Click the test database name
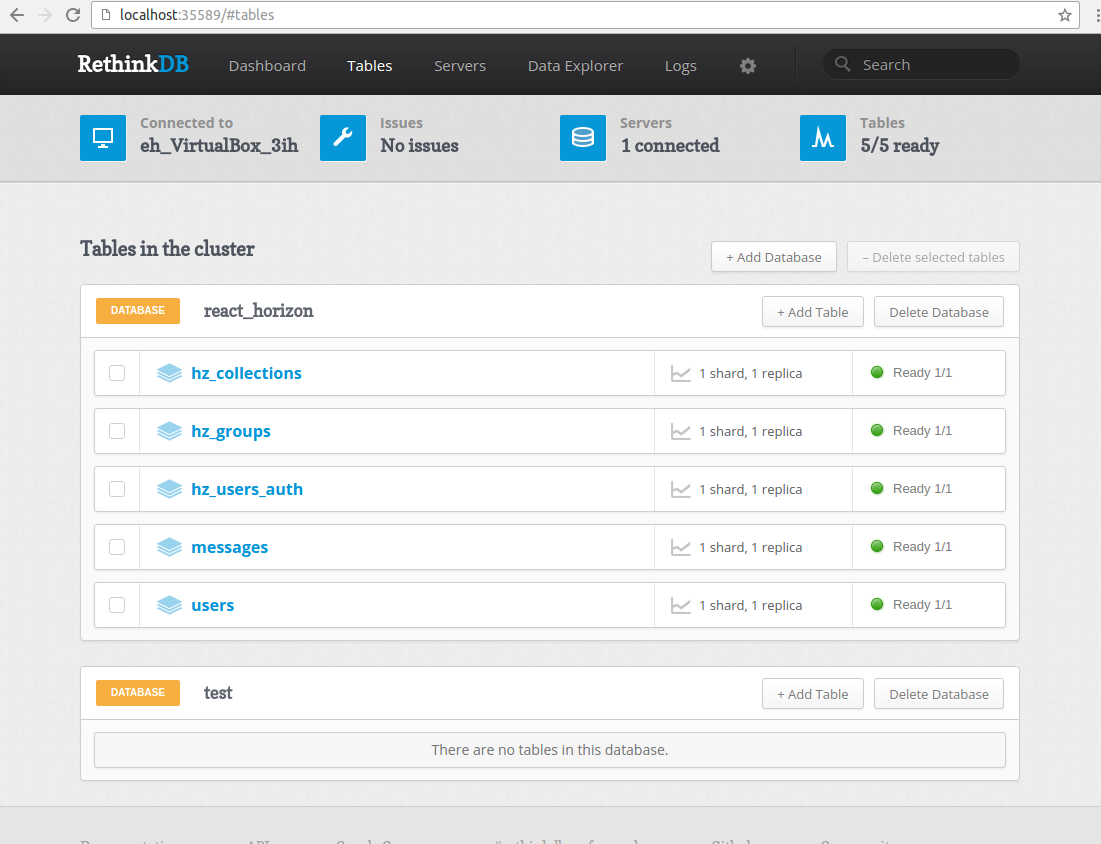This screenshot has width=1101, height=844. pyautogui.click(x=218, y=693)
